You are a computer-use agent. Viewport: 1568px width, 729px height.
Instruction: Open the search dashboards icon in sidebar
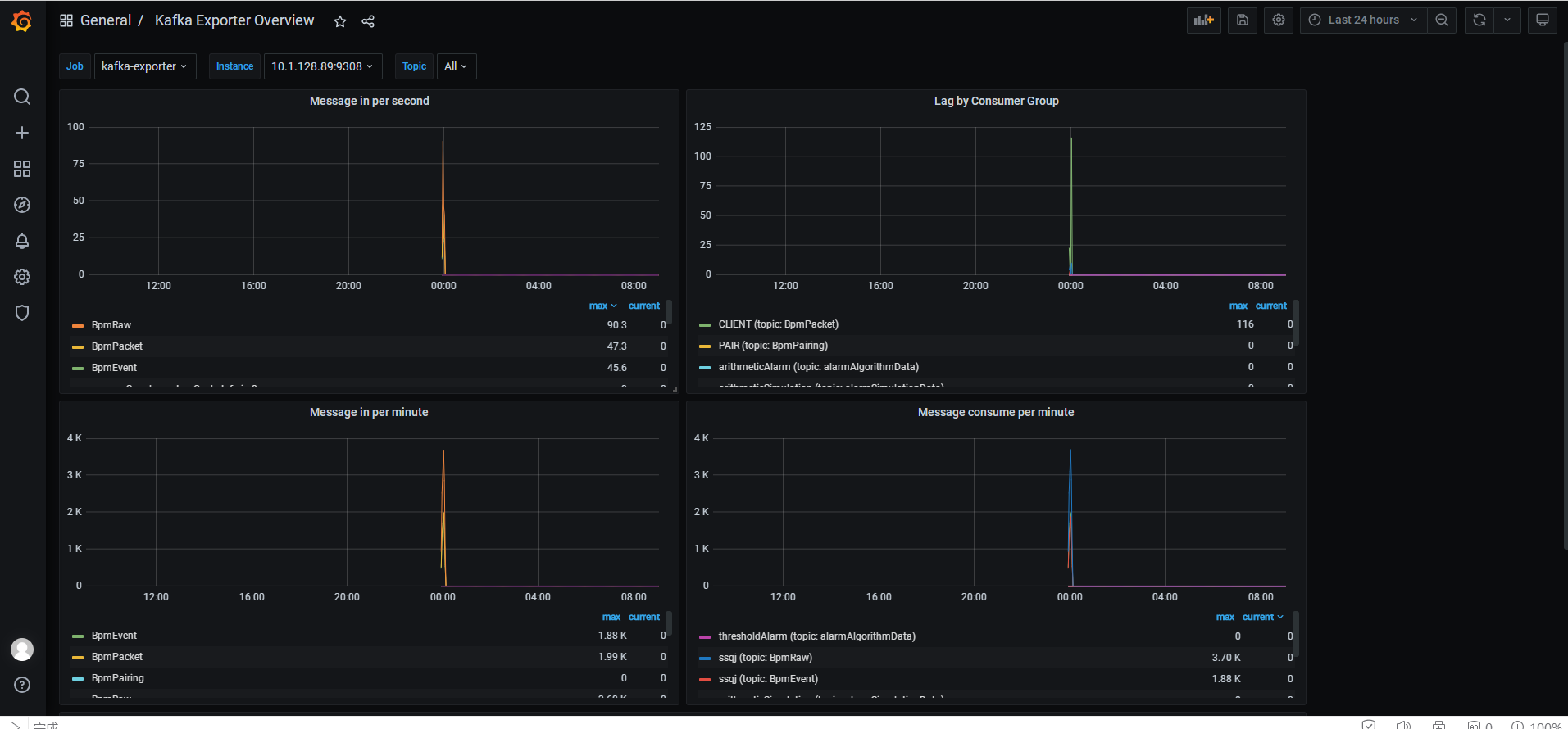[22, 97]
